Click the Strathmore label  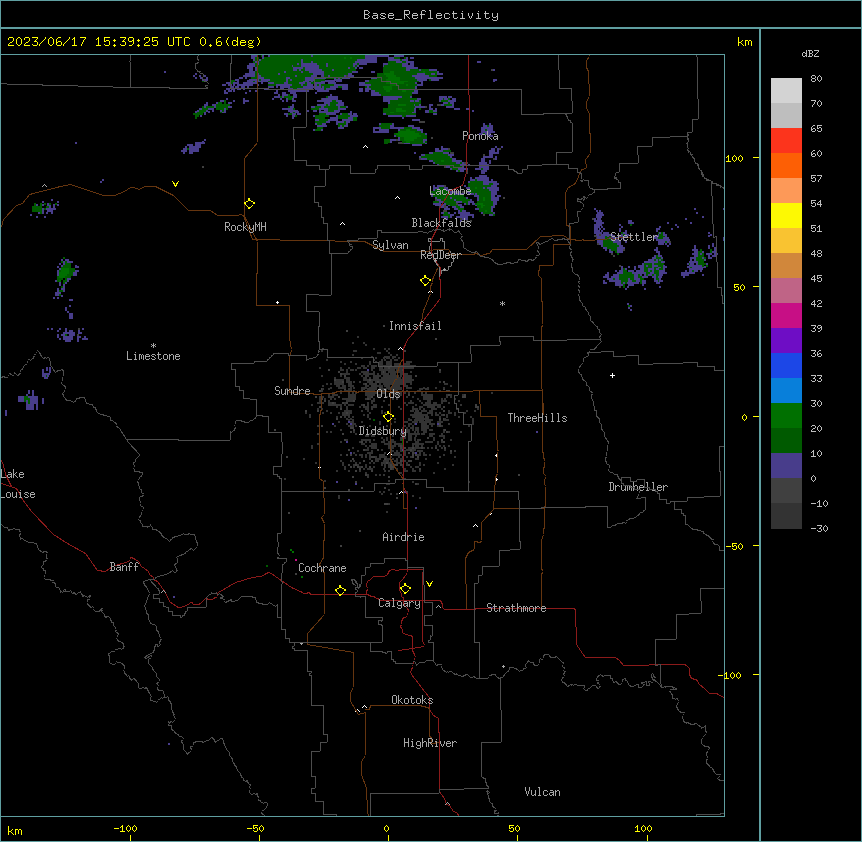point(516,608)
